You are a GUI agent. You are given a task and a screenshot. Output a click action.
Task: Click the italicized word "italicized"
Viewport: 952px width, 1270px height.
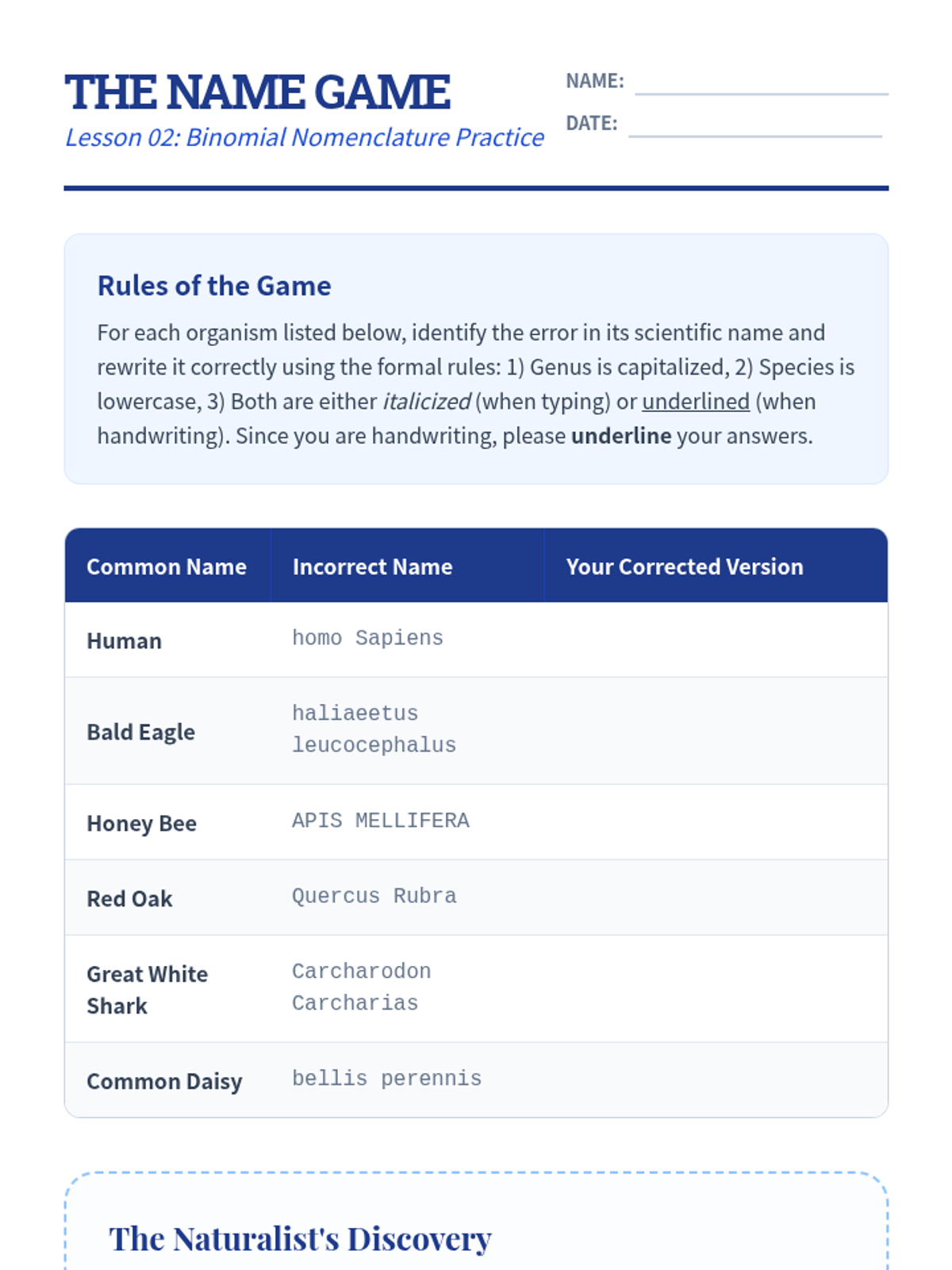pyautogui.click(x=427, y=402)
